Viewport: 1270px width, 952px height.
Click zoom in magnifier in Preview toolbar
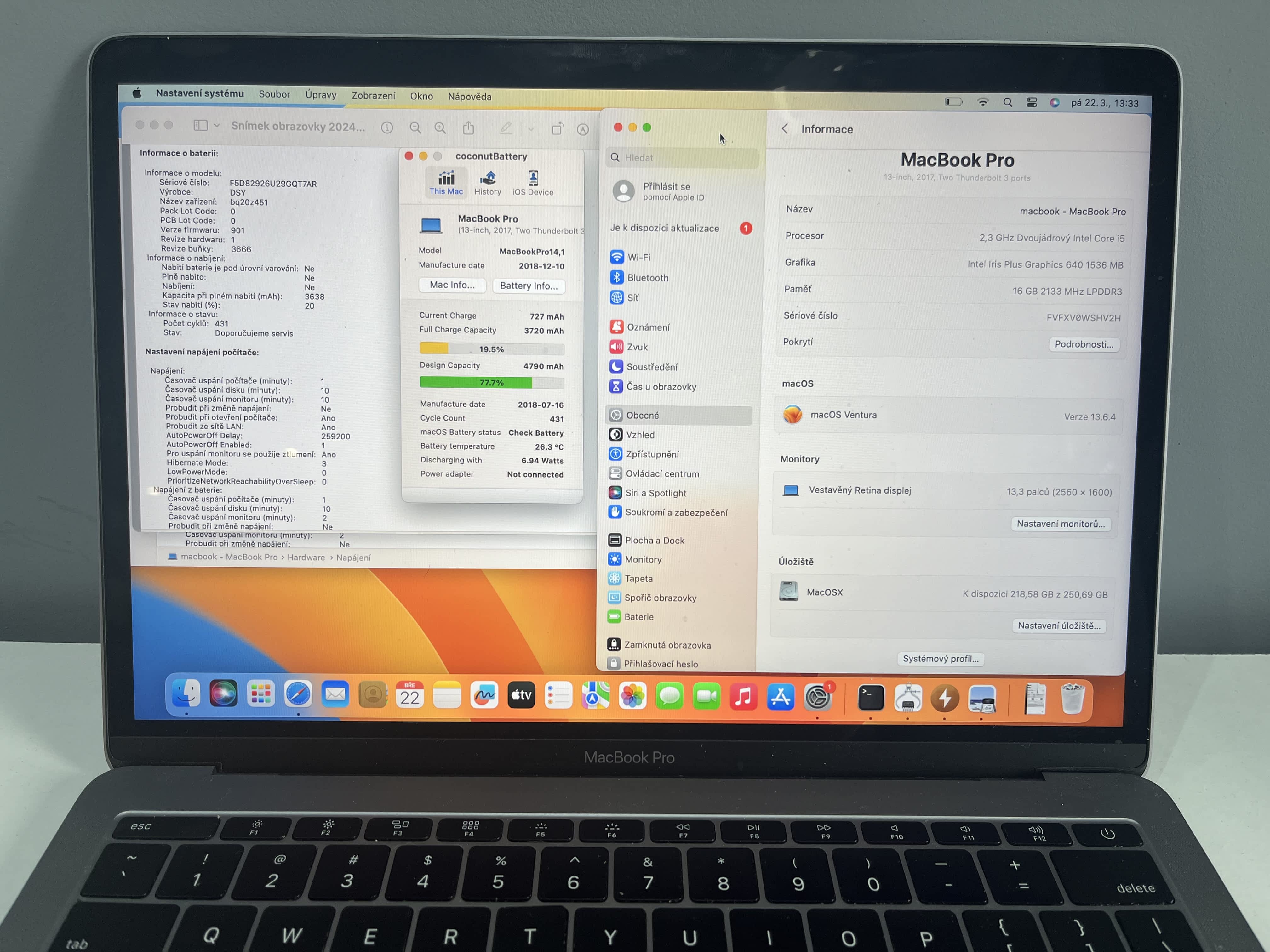(x=440, y=128)
